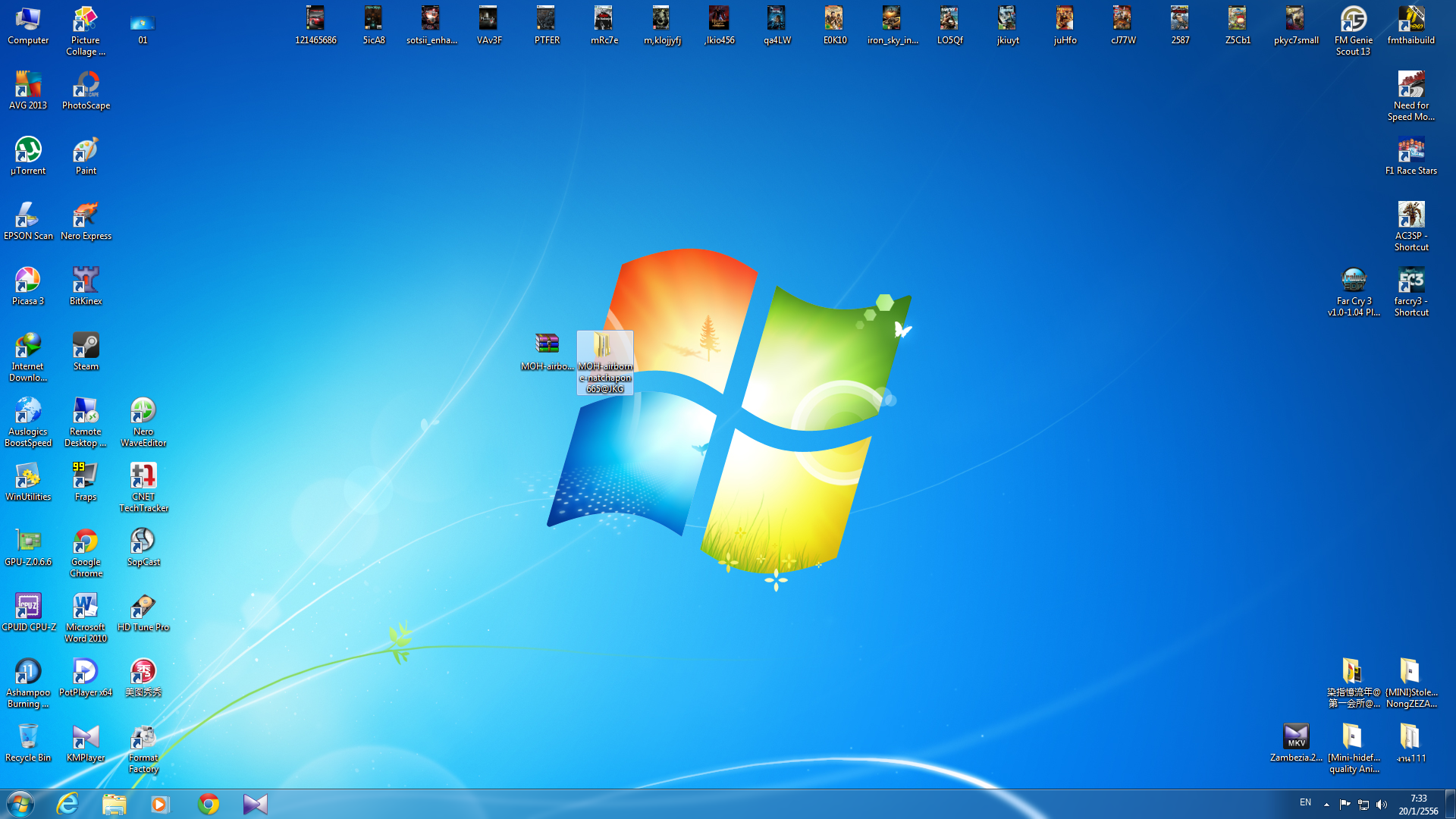Open Windows Explorer from taskbar
The width and height of the screenshot is (1456, 819).
[114, 804]
